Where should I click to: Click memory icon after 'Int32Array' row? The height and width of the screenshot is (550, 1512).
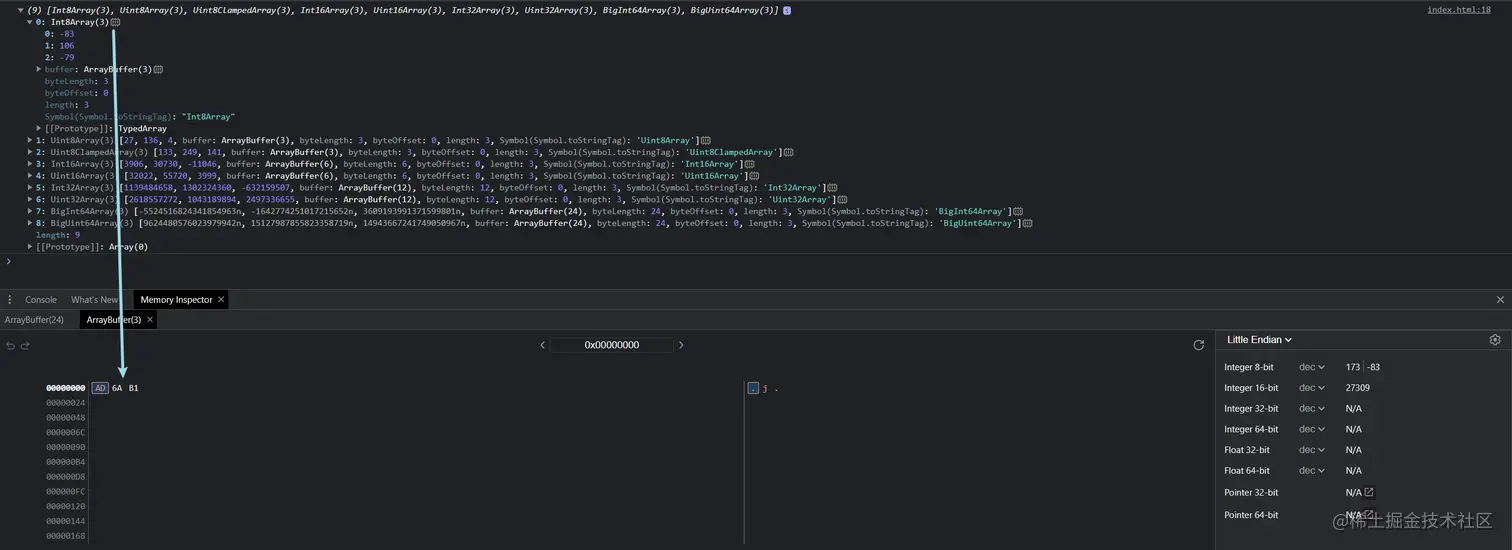[x=832, y=188]
